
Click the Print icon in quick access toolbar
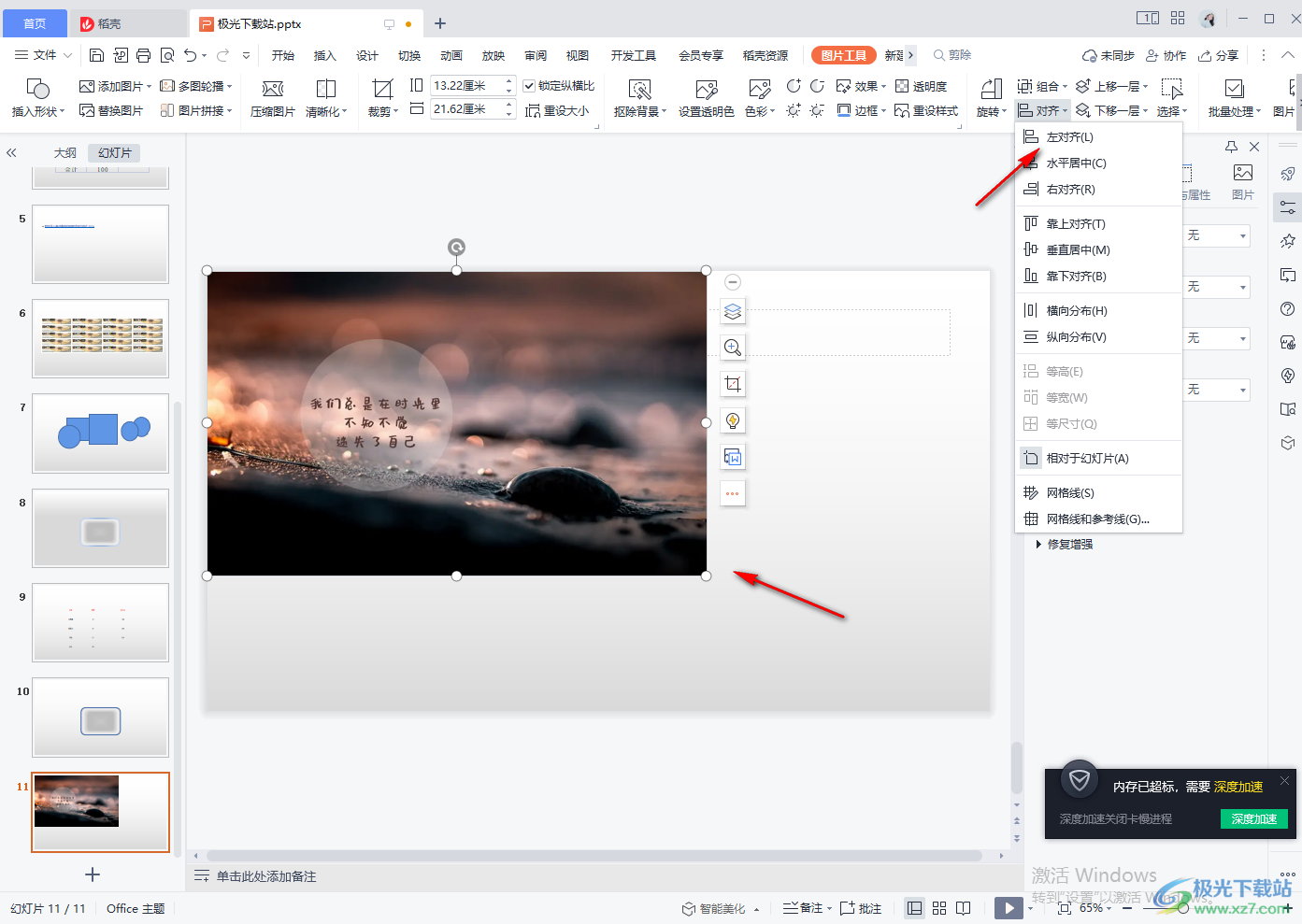click(x=143, y=55)
